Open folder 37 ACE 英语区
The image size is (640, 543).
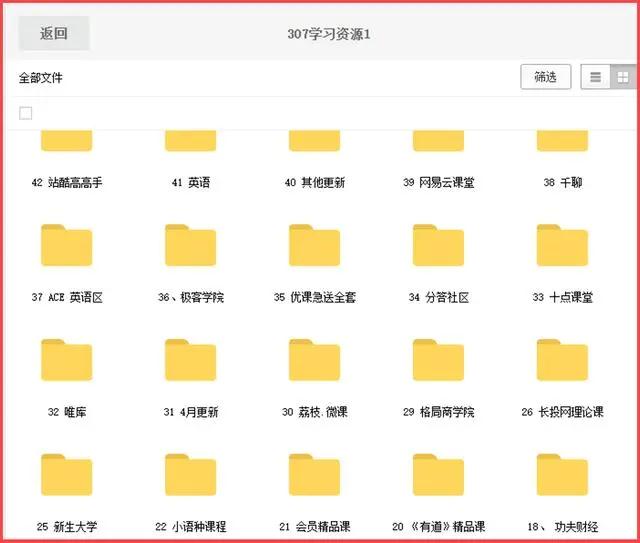pyautogui.click(x=66, y=246)
